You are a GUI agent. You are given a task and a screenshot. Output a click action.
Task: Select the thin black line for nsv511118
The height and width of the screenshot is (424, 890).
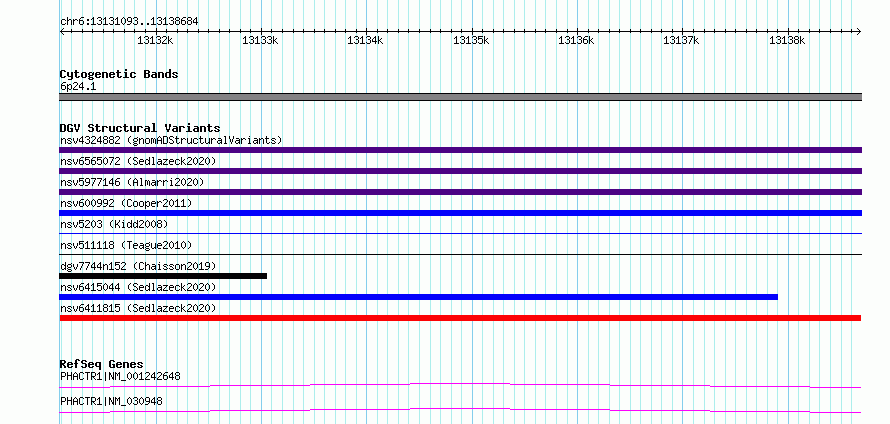pos(460,254)
